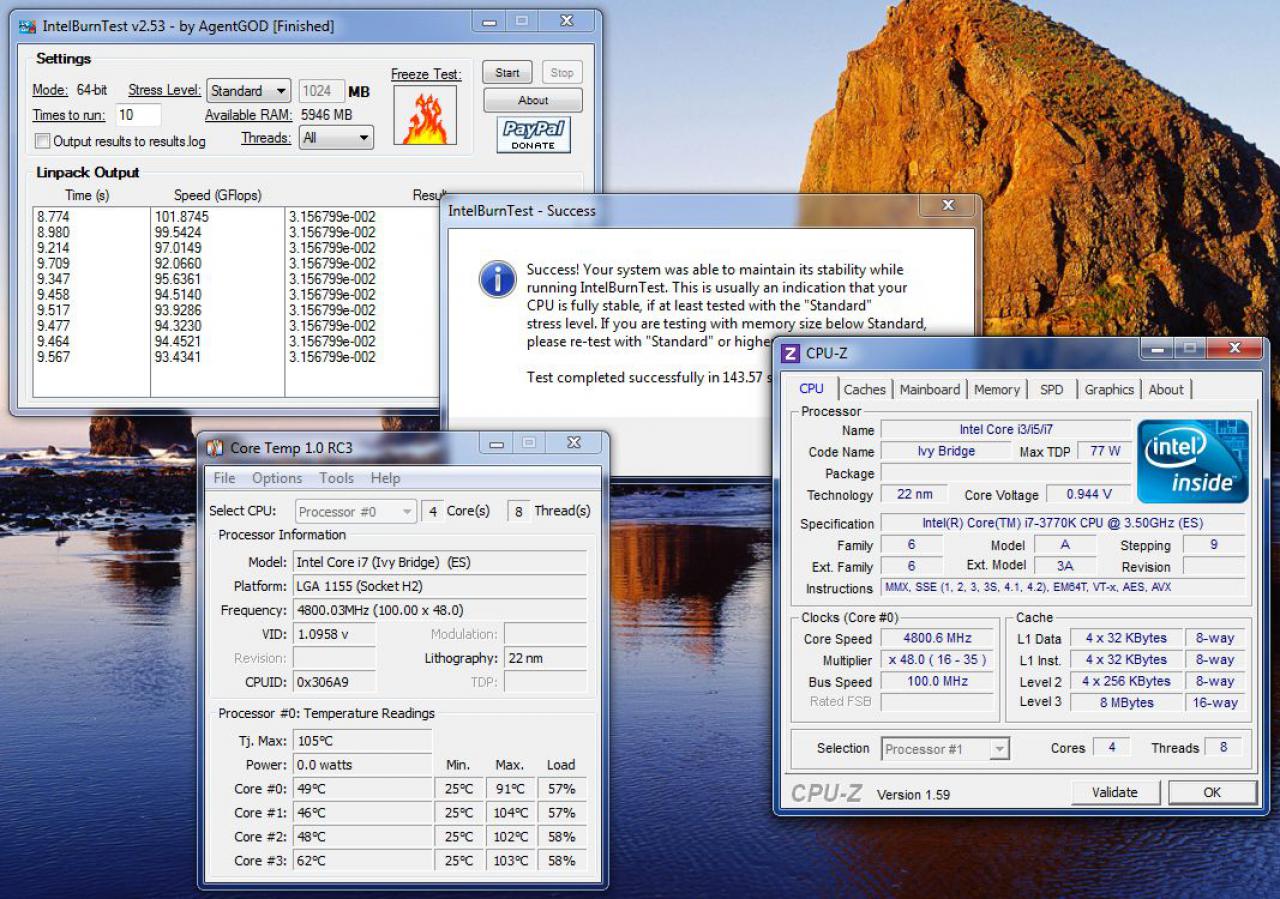Click the Core Voltage 0.944 V value

(x=1089, y=494)
